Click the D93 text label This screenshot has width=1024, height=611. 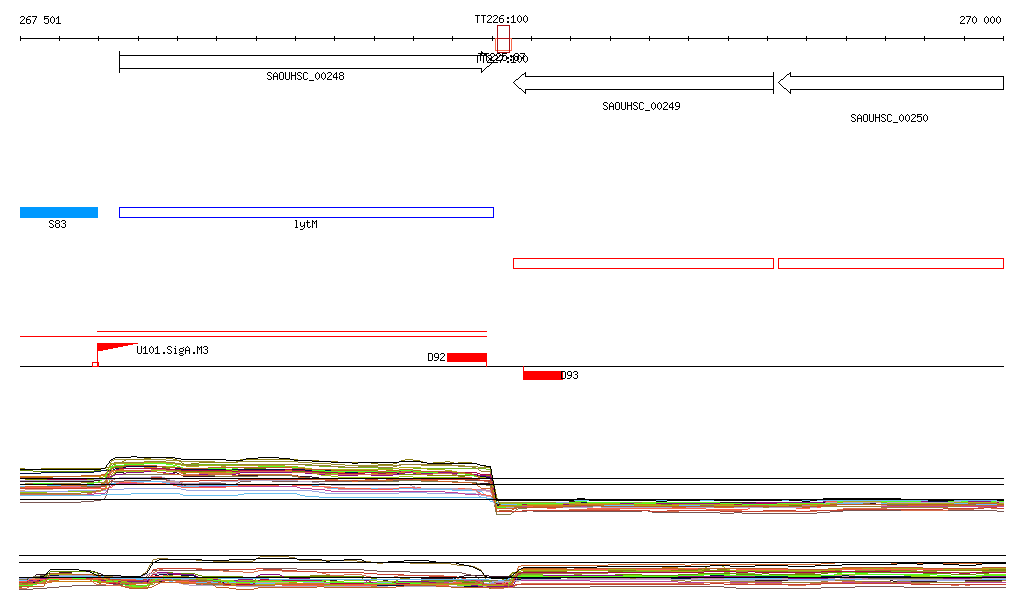pos(569,375)
